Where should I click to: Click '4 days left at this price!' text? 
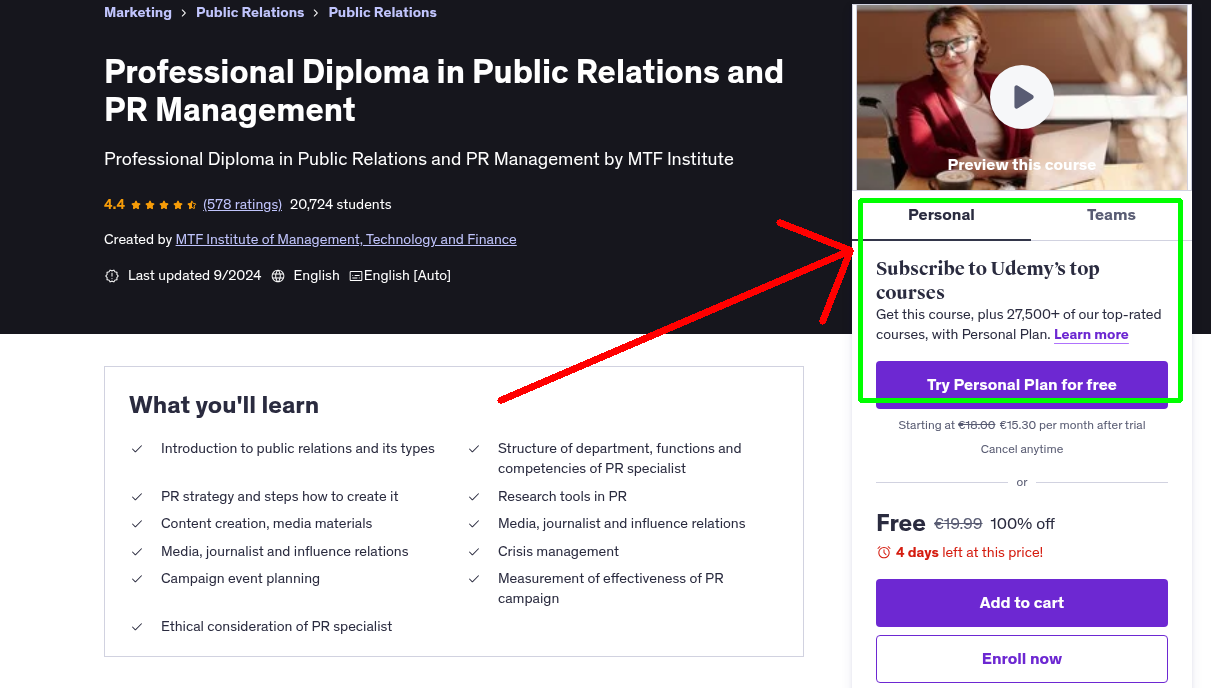coord(969,552)
